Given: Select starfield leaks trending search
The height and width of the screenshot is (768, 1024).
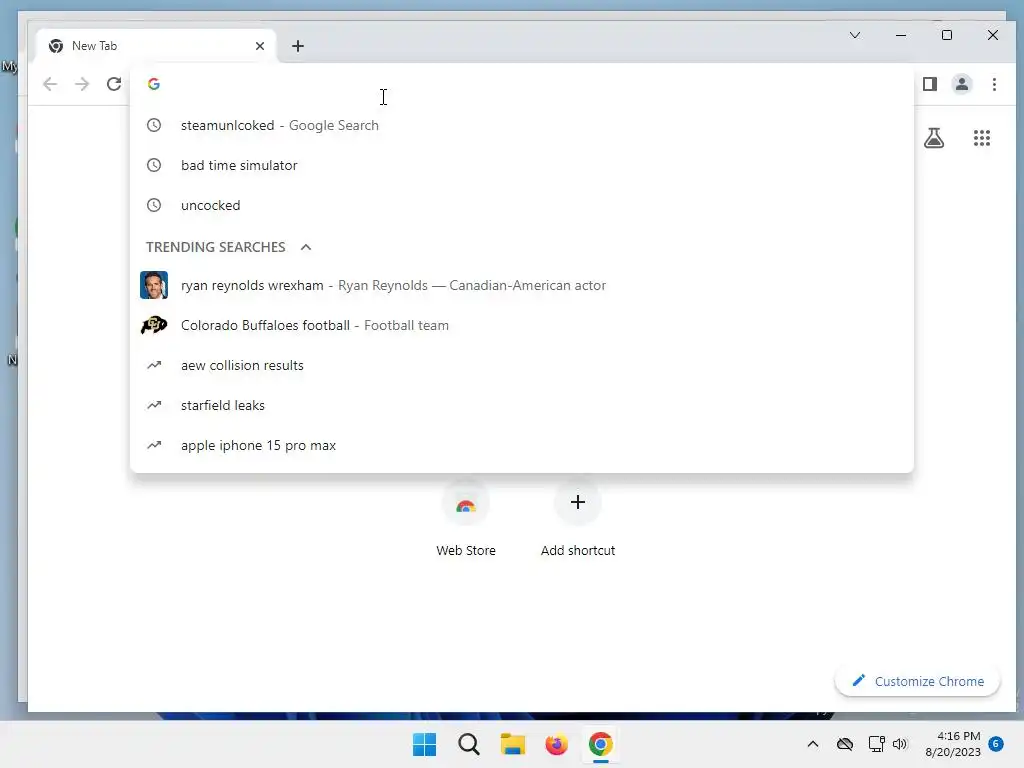Looking at the screenshot, I should [522, 405].
